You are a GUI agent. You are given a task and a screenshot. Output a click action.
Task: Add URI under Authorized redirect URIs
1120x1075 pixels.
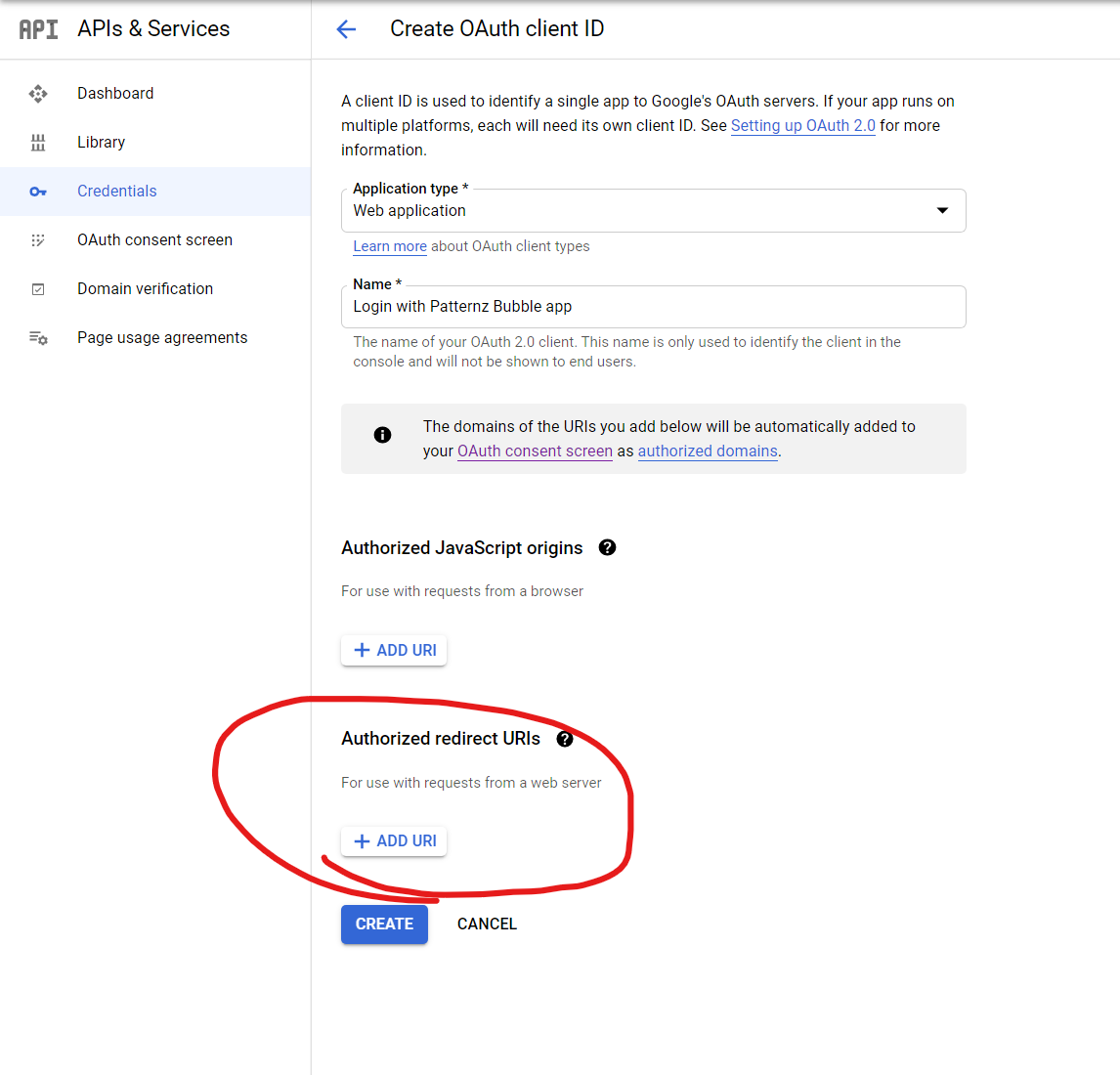(394, 841)
